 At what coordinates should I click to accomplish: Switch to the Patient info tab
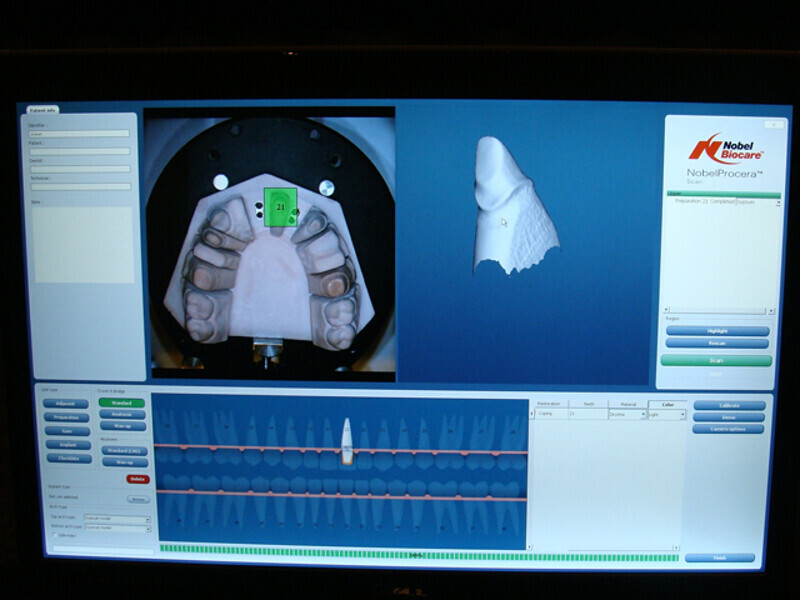coord(42,109)
